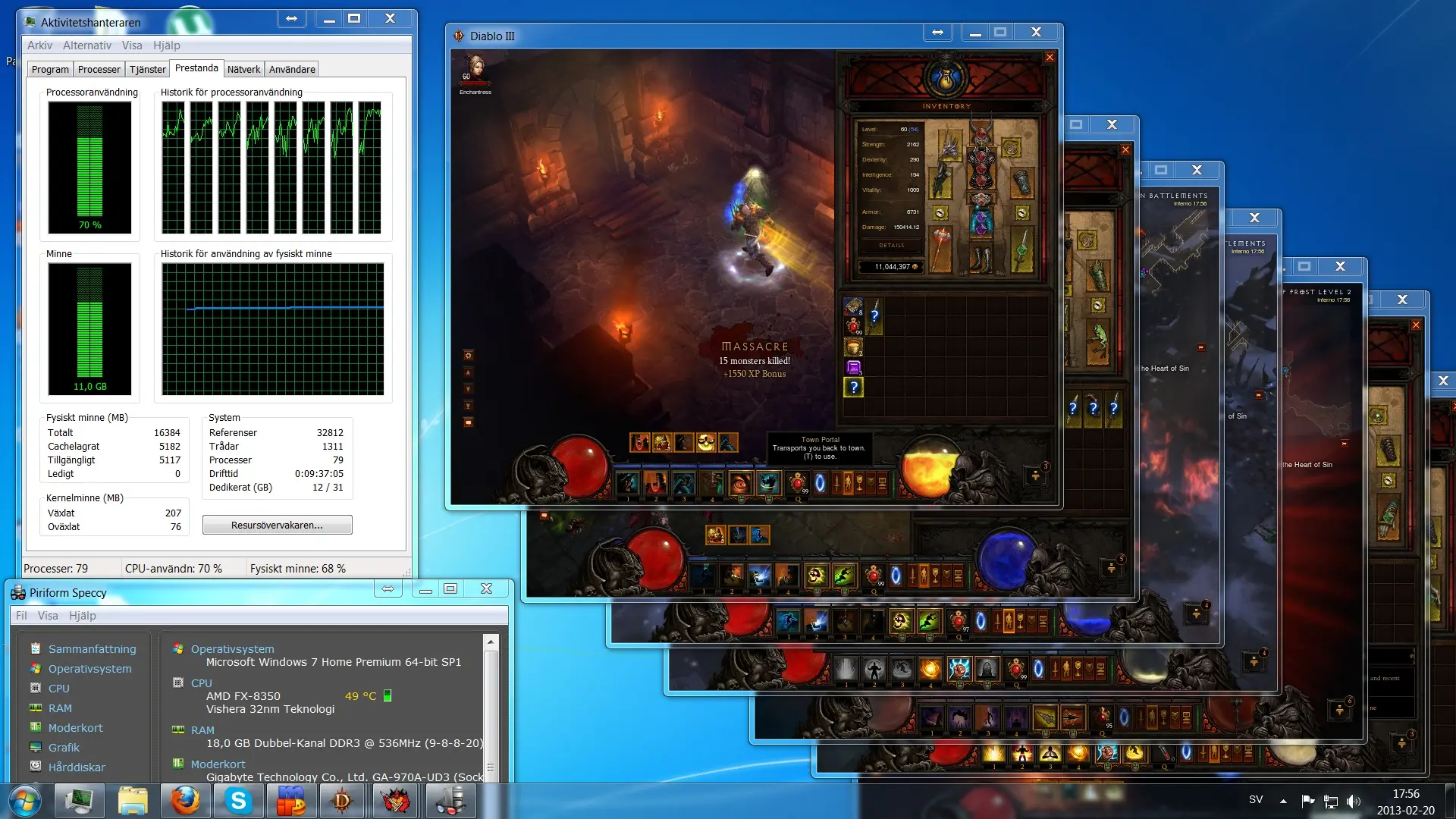Click Speccy scrollbar up arrow

(x=491, y=642)
